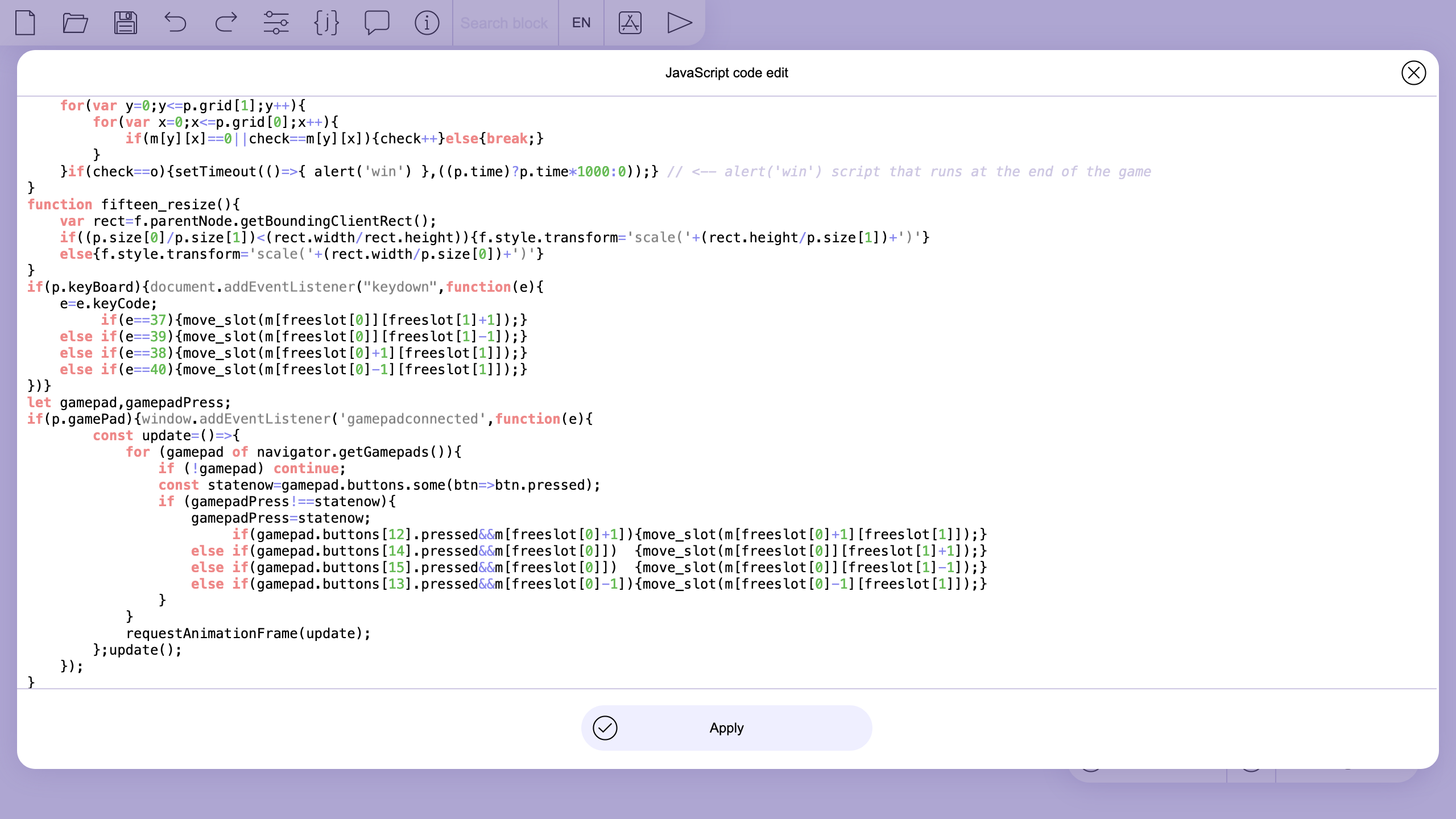Click the Search block input field

(x=505, y=23)
